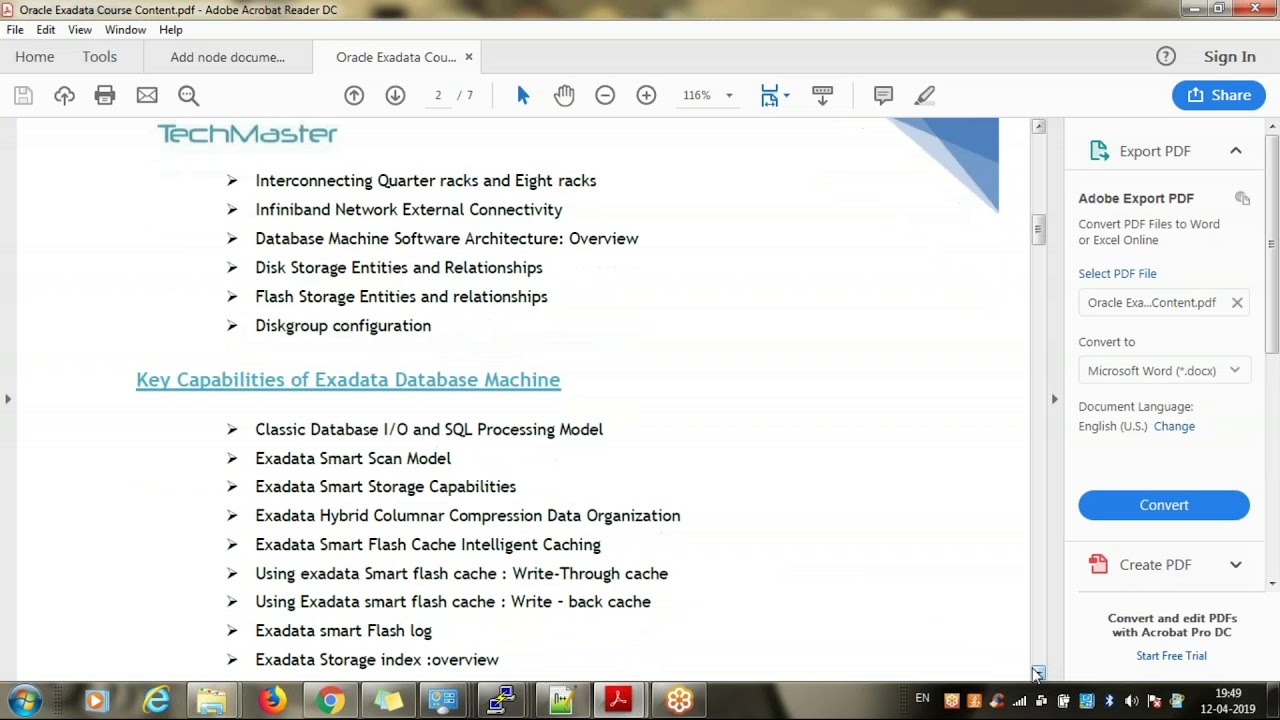Click 'Exadata Storage index :overview' line
The height and width of the screenshot is (720, 1280).
click(x=377, y=660)
